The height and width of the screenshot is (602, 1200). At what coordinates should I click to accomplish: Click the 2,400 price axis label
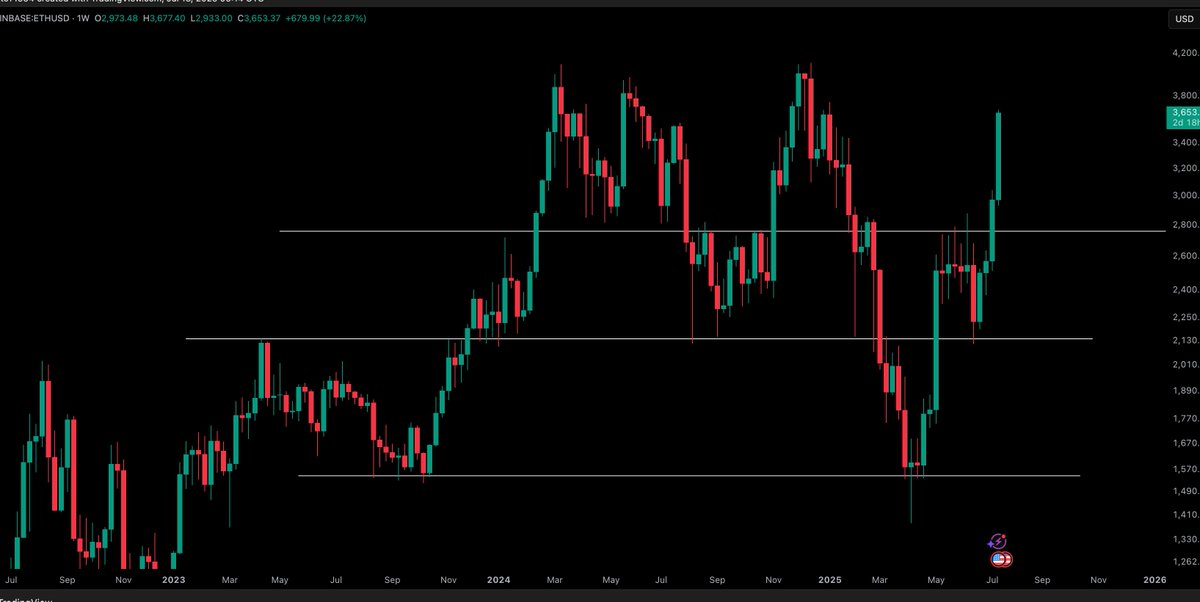pos(1184,291)
